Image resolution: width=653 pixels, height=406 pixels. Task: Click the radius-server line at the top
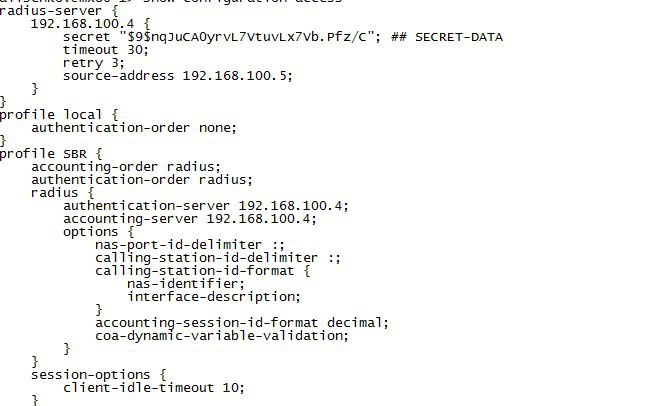pyautogui.click(x=59, y=11)
